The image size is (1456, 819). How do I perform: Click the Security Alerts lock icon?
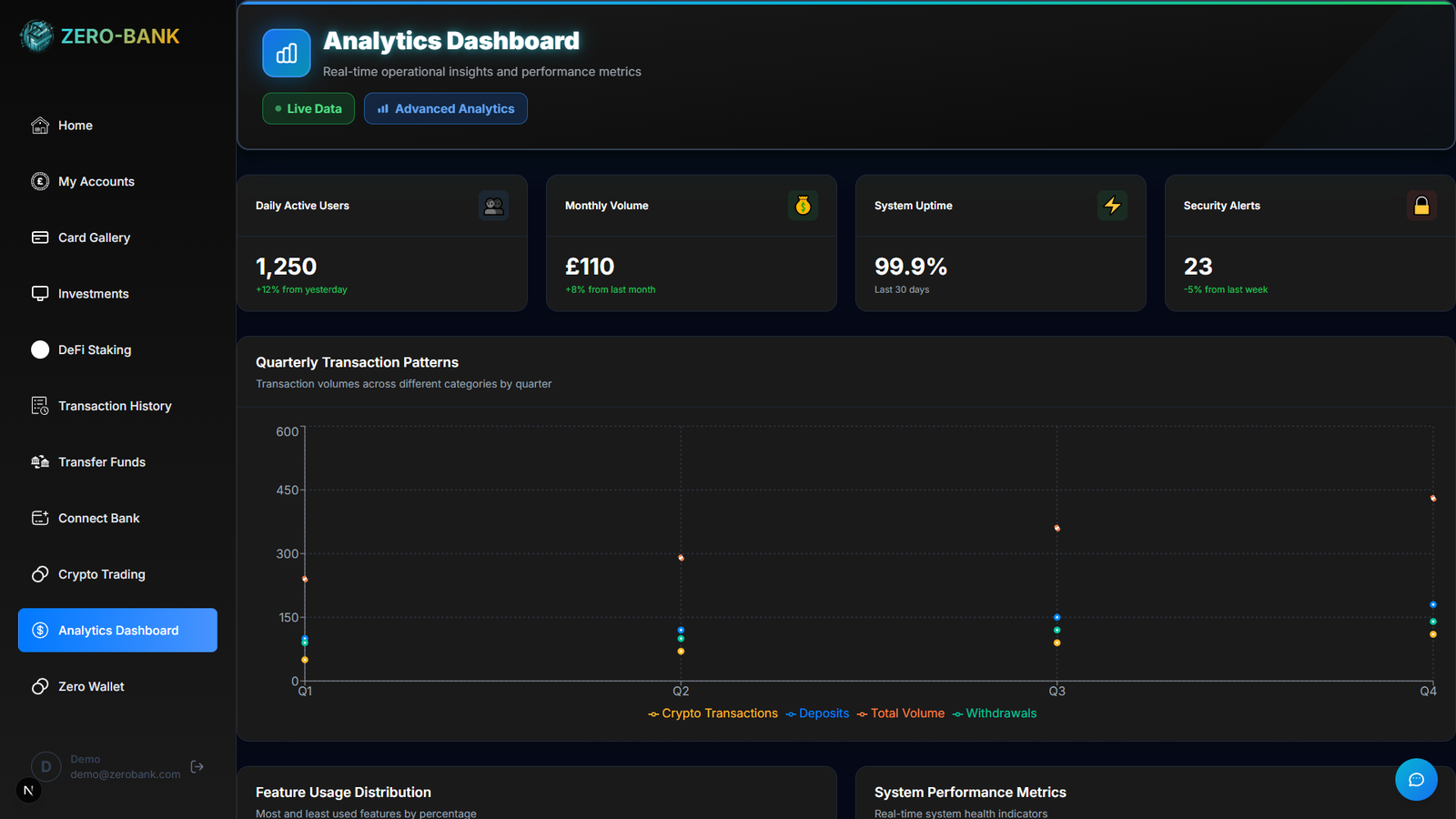coord(1421,206)
